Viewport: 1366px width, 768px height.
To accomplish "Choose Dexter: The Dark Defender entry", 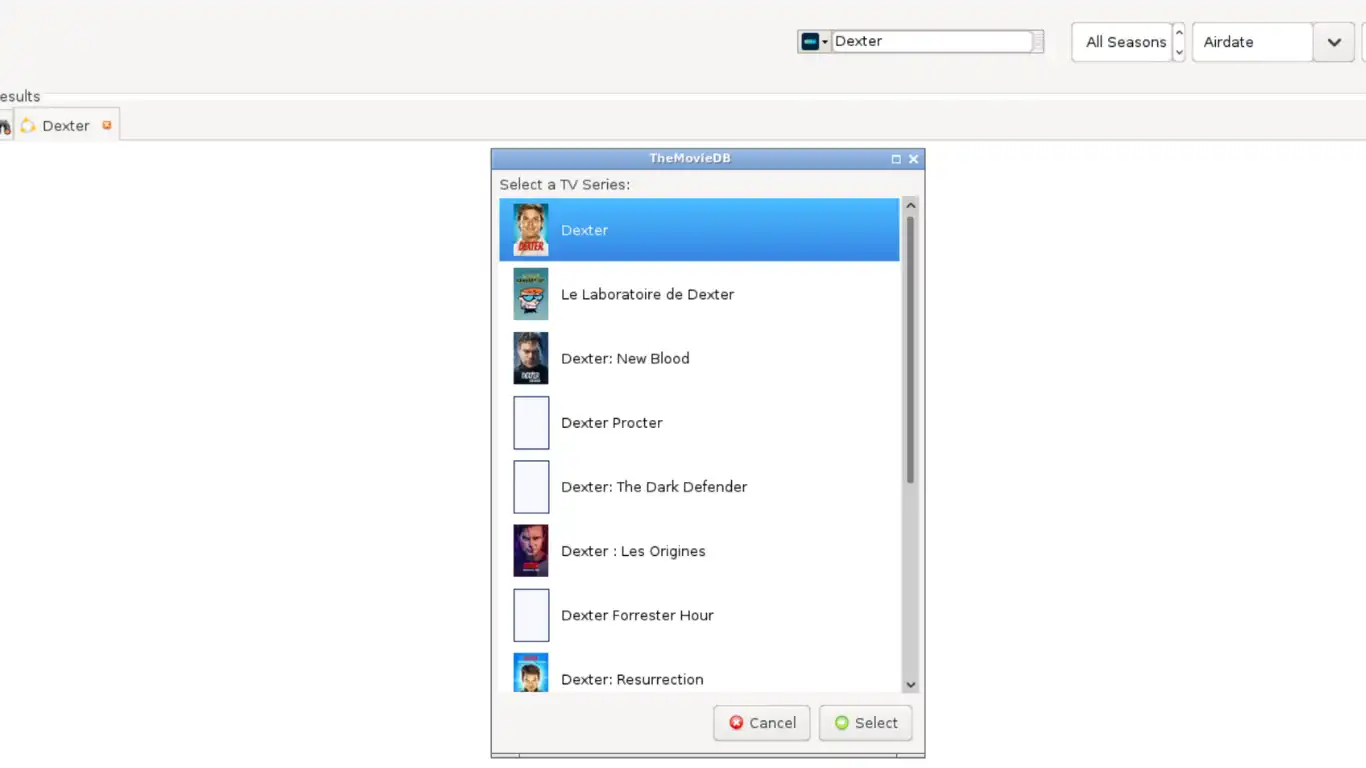I will (x=653, y=487).
